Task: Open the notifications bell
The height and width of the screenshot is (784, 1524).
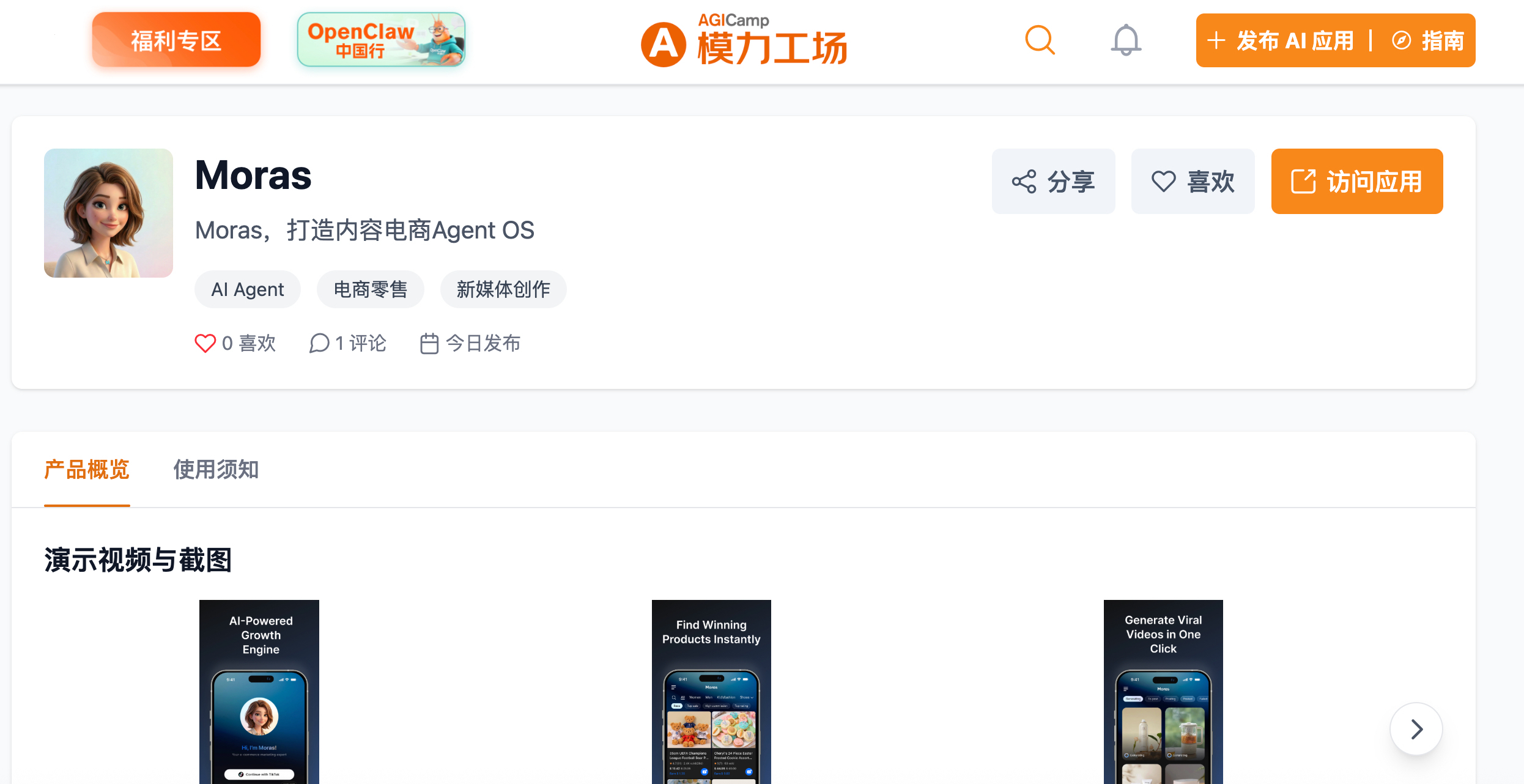Action: point(1125,40)
